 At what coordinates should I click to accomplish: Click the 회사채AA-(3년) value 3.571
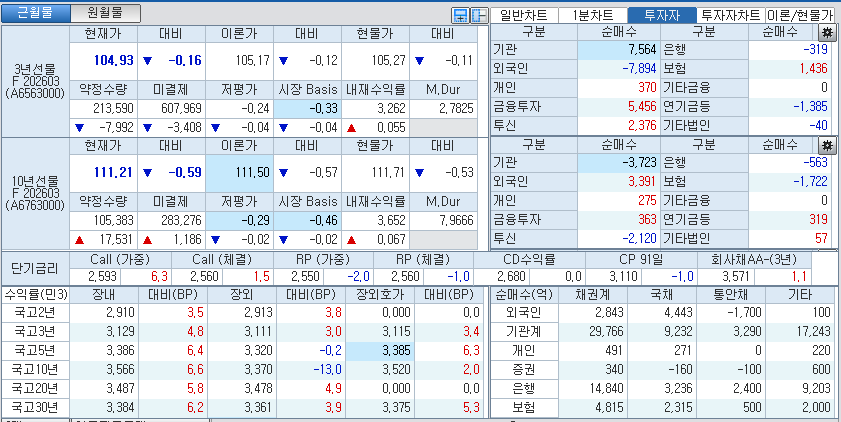point(736,277)
